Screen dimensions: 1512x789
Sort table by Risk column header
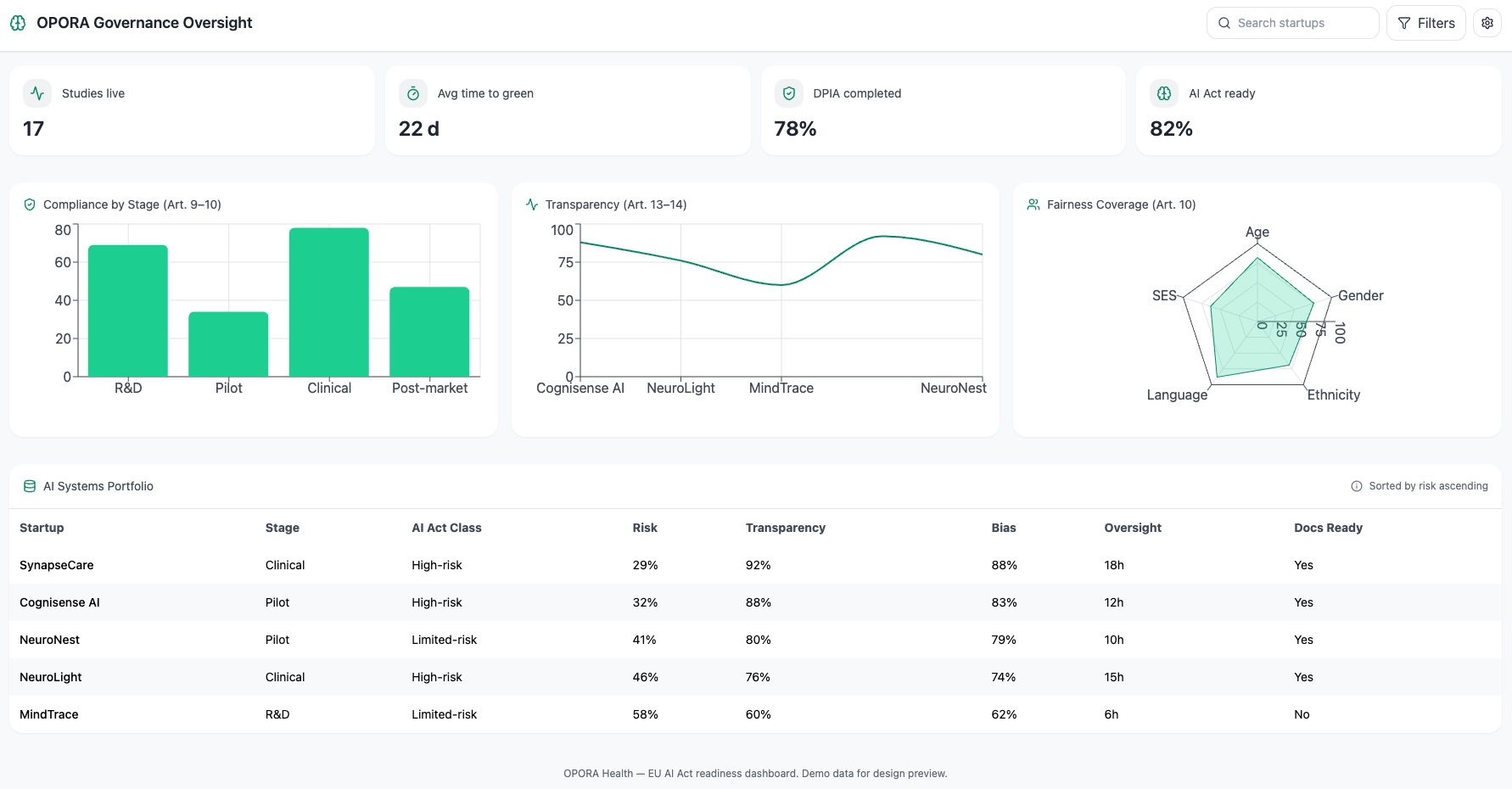pyautogui.click(x=645, y=528)
